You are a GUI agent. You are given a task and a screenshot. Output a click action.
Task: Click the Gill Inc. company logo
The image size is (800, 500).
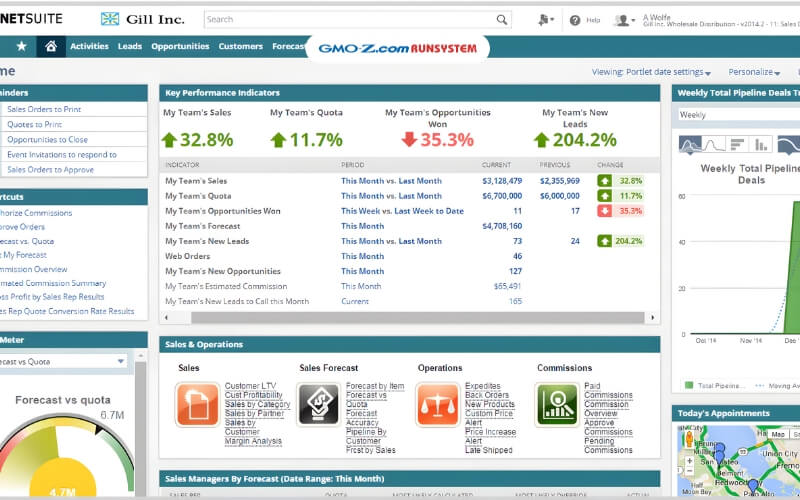pos(142,19)
